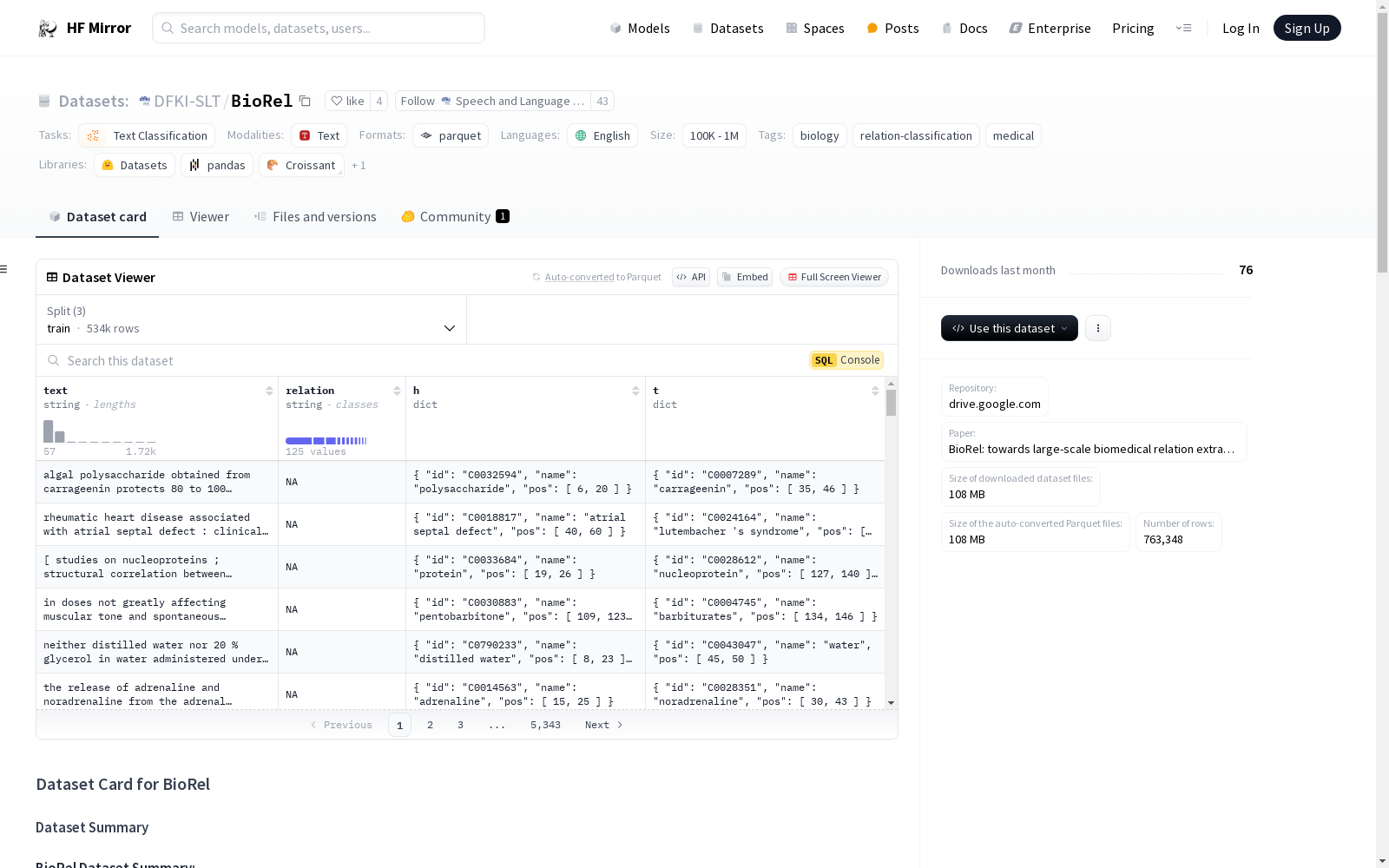
Task: Show the +1 more libraries
Action: pyautogui.click(x=359, y=165)
